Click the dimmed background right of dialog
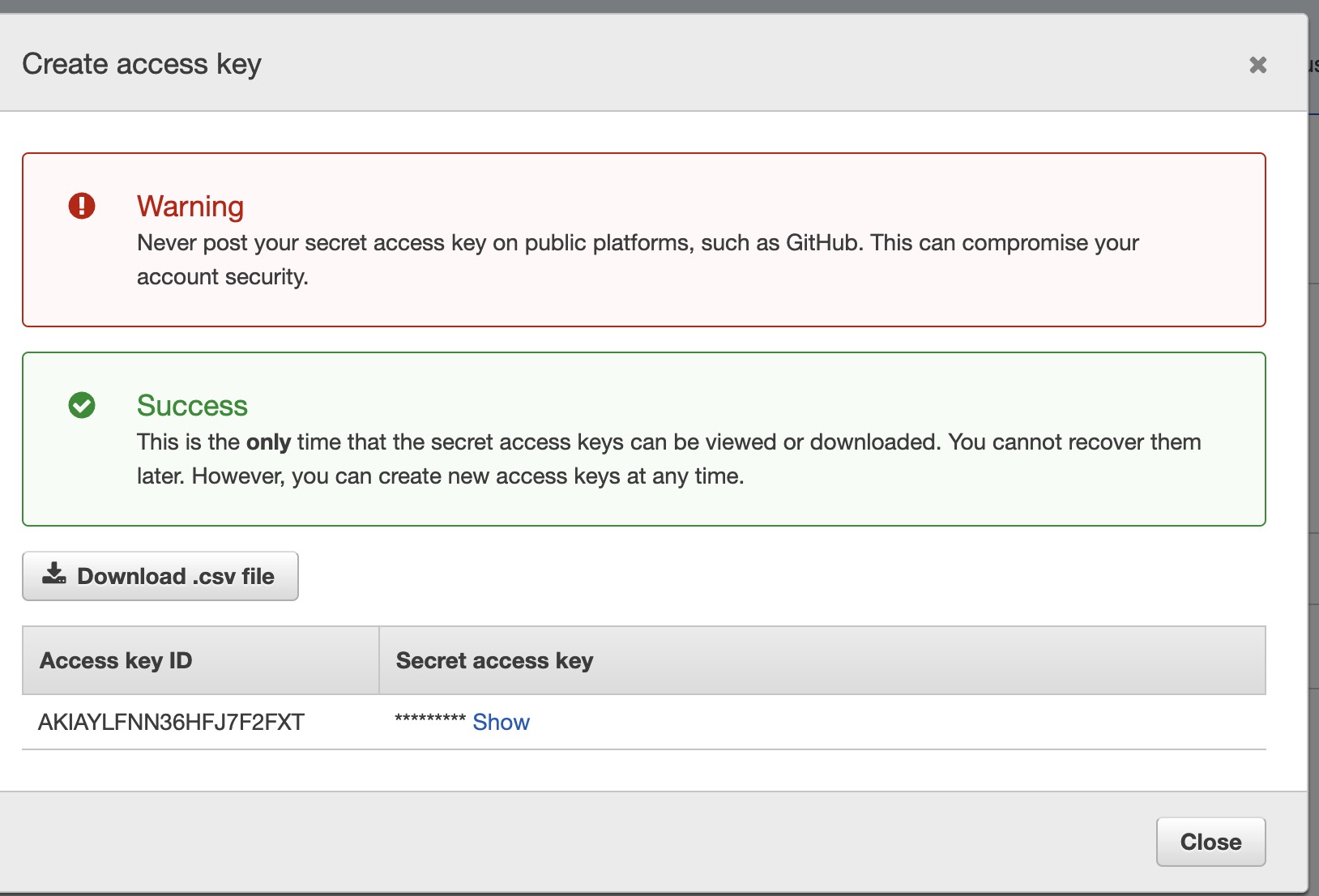The height and width of the screenshot is (896, 1319). [x=1313, y=405]
